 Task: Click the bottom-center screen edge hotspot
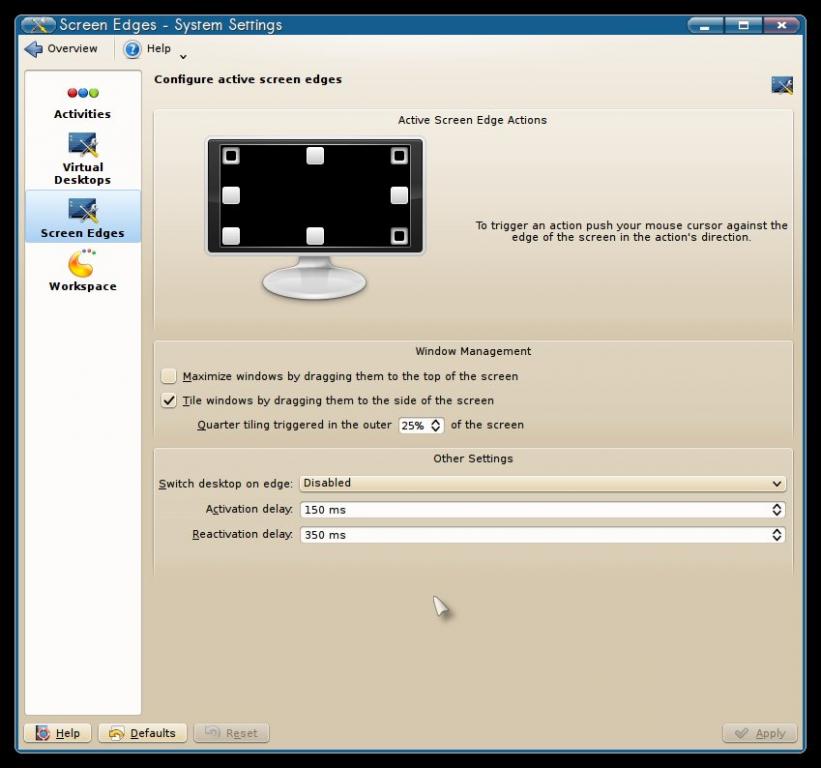[x=315, y=236]
